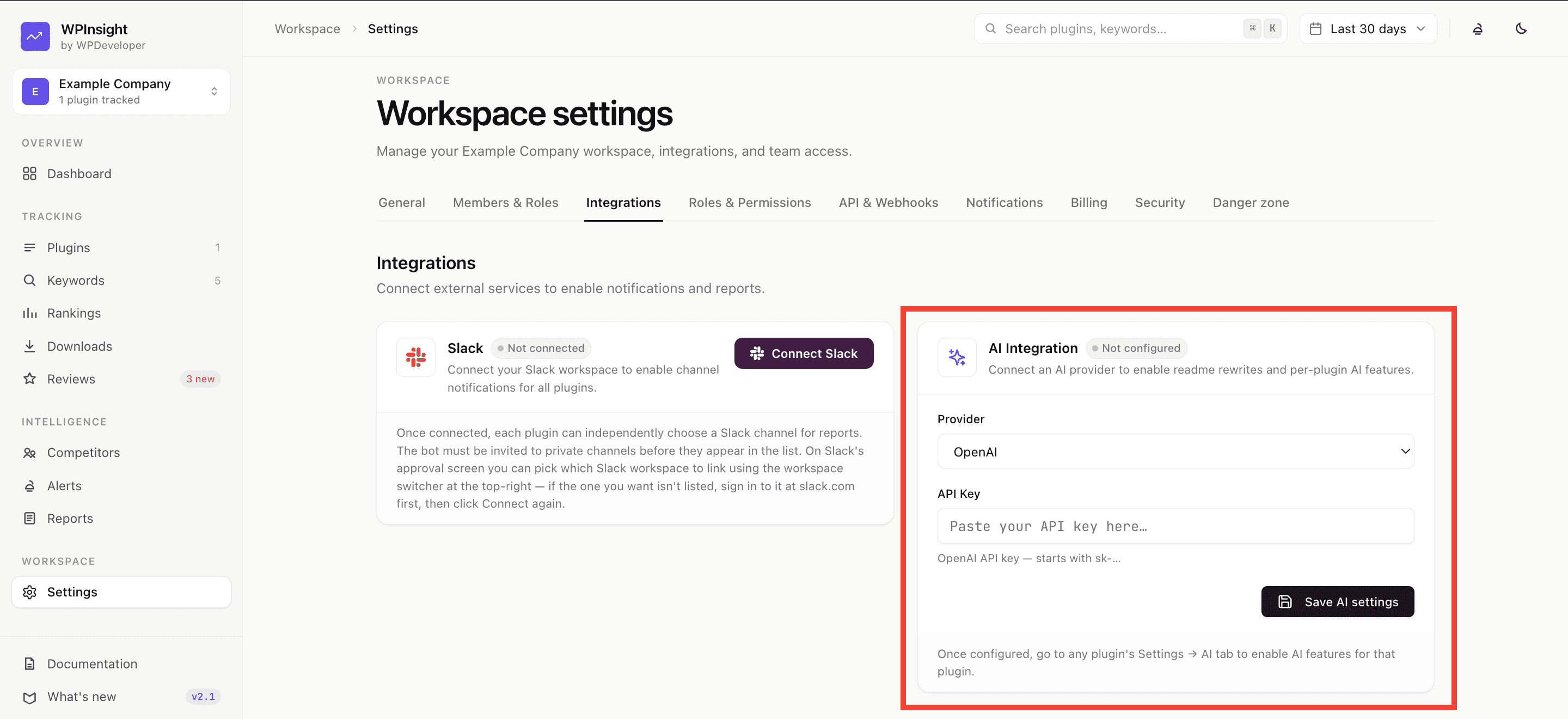Switch to the Billing tab
Screen dimensions: 1568x719
1088,202
